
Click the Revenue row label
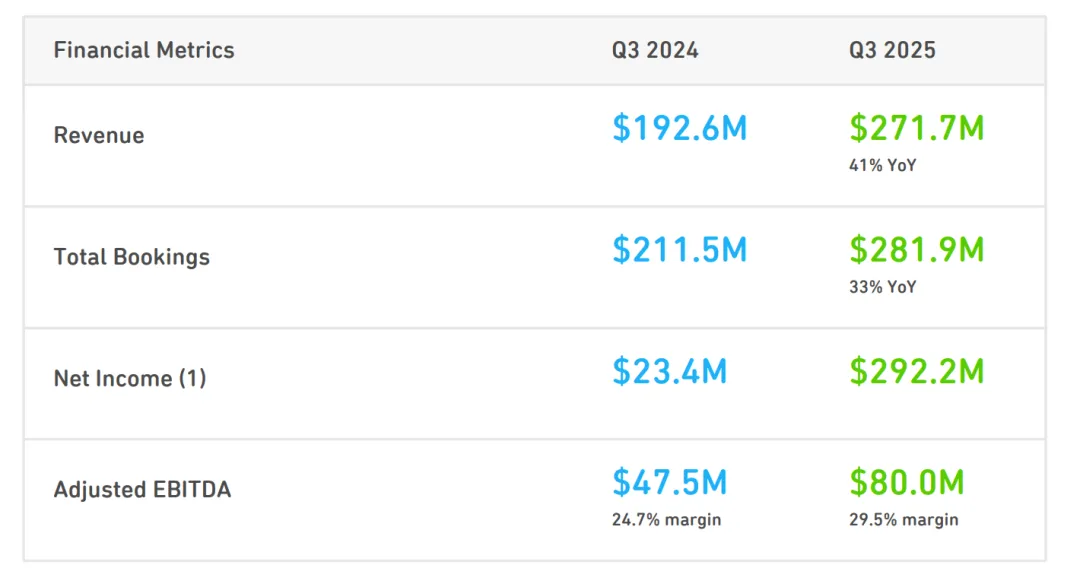[x=99, y=136]
